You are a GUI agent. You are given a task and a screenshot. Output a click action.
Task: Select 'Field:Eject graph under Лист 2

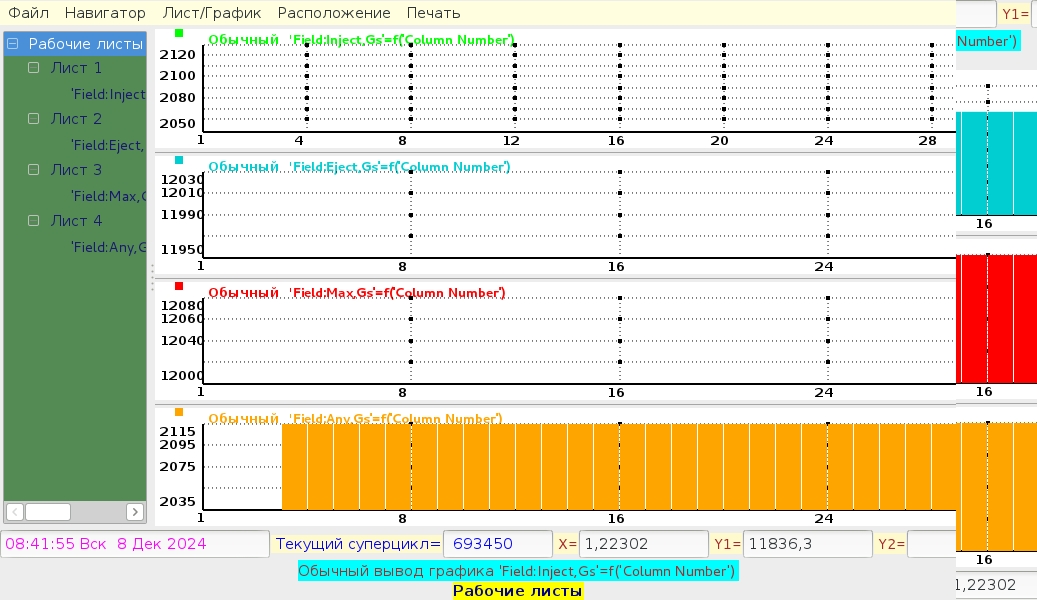pos(108,145)
